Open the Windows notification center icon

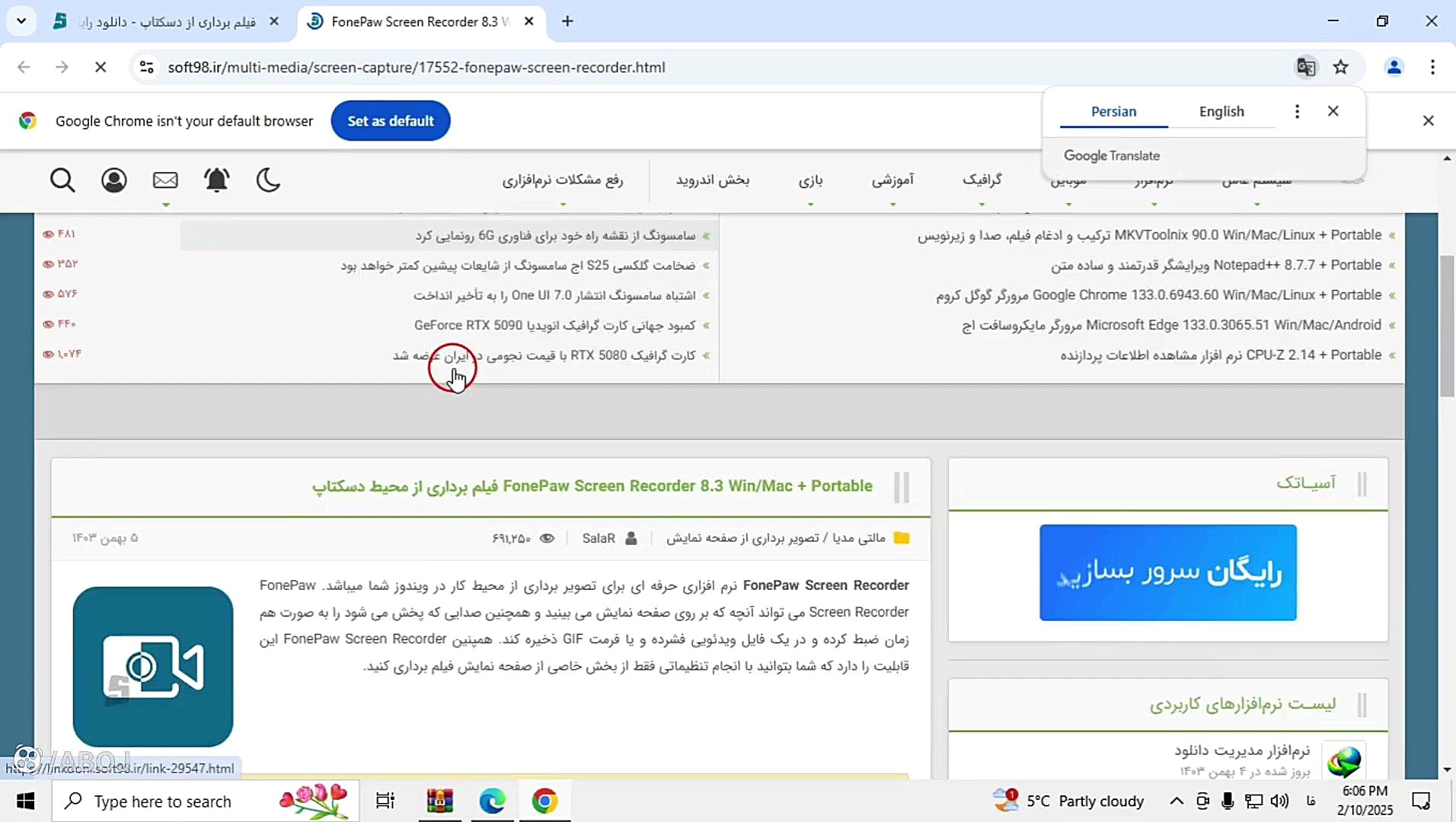click(1421, 801)
